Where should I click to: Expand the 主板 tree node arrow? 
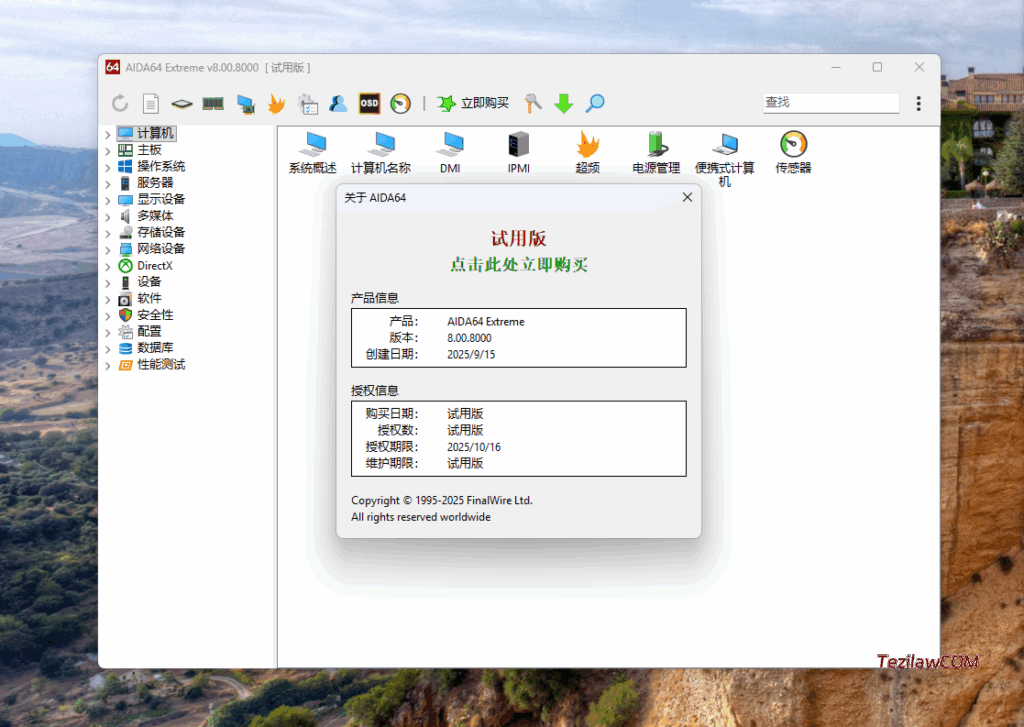(x=108, y=150)
